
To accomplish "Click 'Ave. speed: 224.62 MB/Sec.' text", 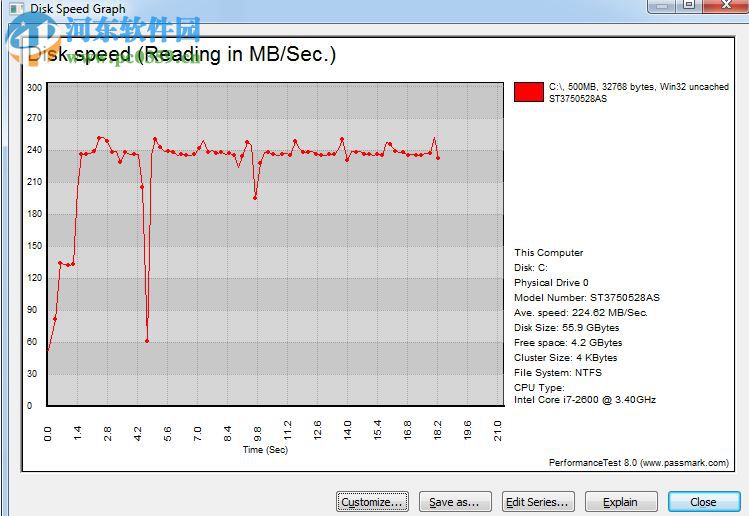I will point(581,313).
